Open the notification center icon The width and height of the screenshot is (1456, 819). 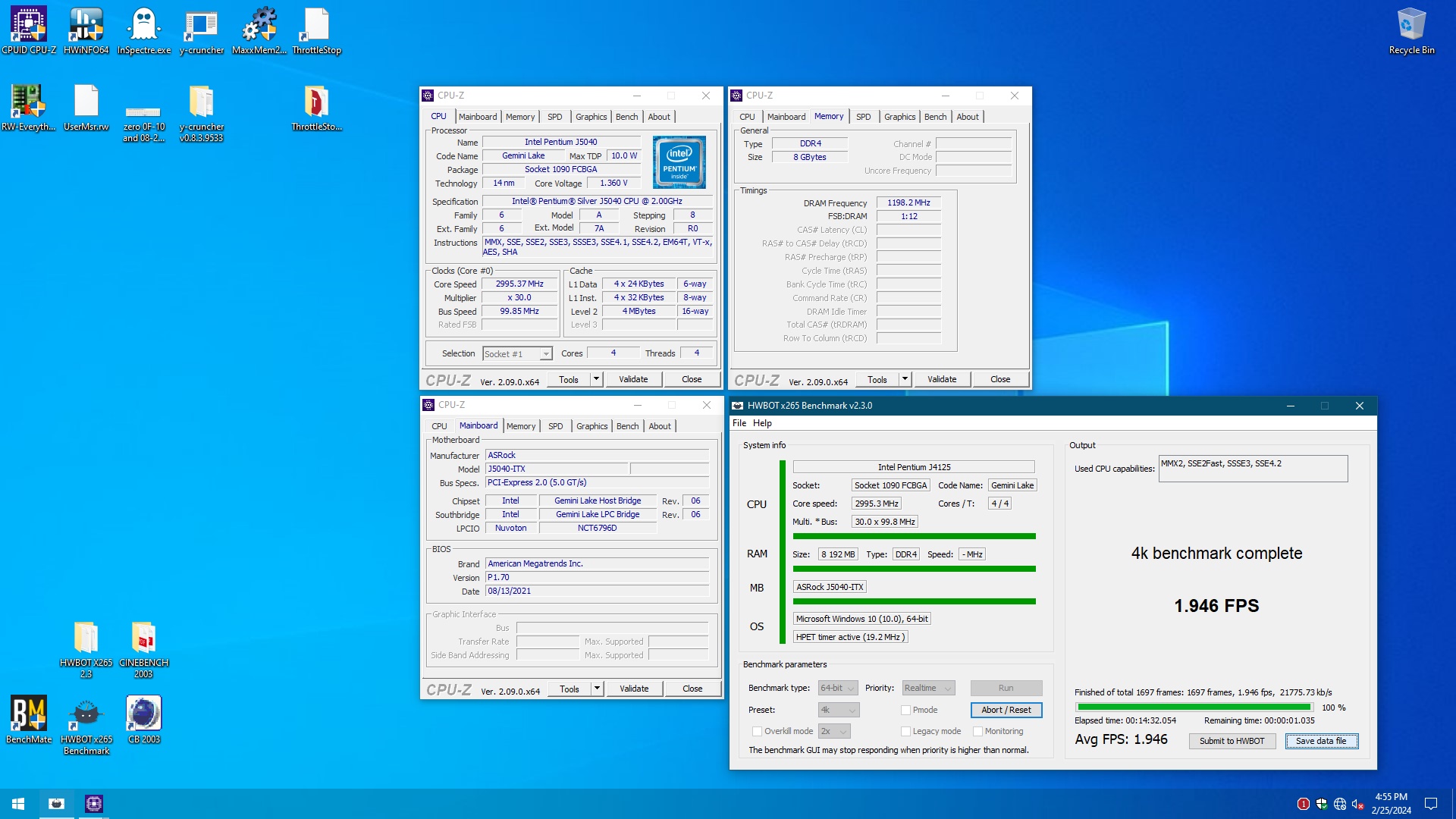(x=1431, y=804)
